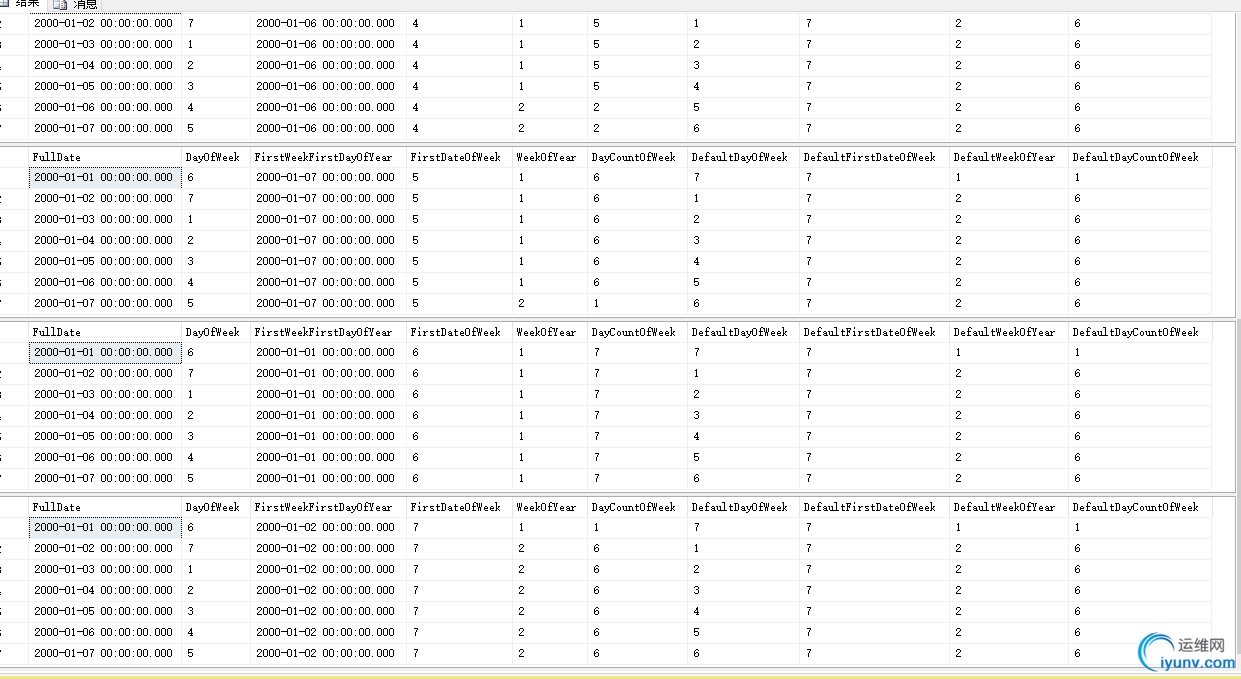The image size is (1241, 679).
Task: Select FullDate 2000-01-02 cell beside first-week 2000-01-07
Action: [x=105, y=198]
